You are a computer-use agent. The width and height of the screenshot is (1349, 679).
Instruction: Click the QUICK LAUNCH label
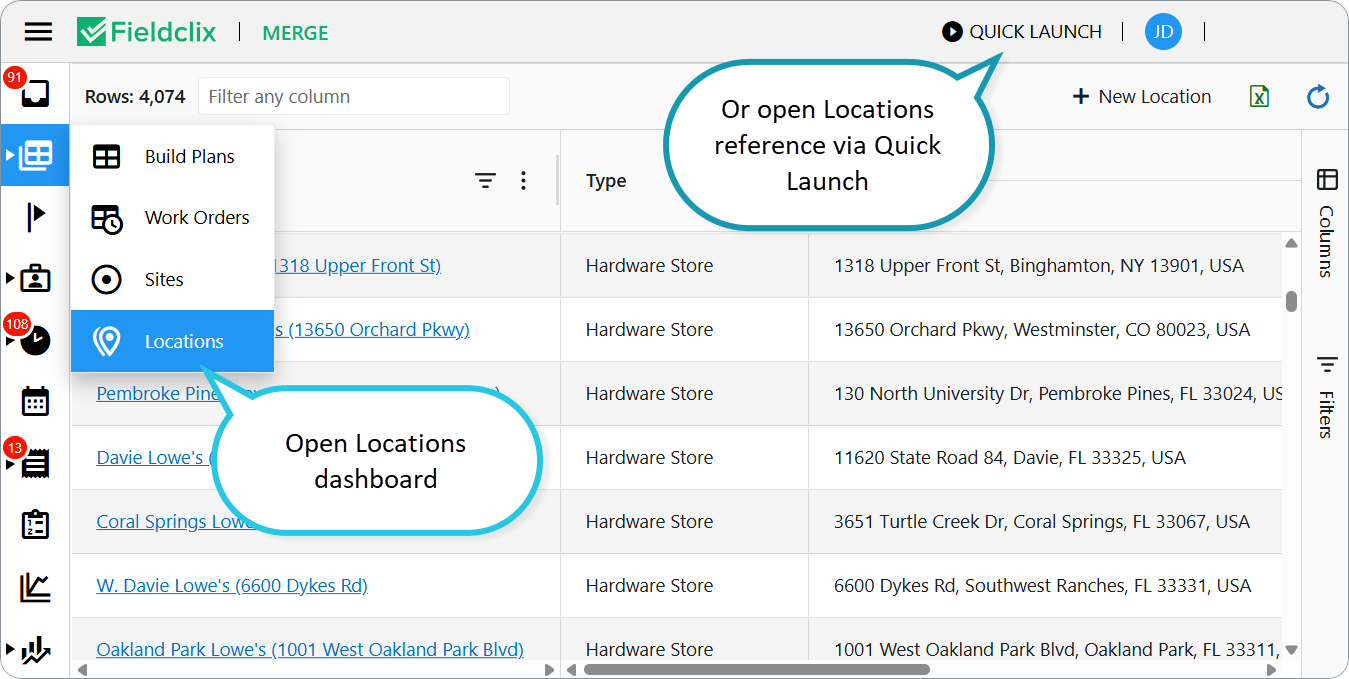point(1035,32)
